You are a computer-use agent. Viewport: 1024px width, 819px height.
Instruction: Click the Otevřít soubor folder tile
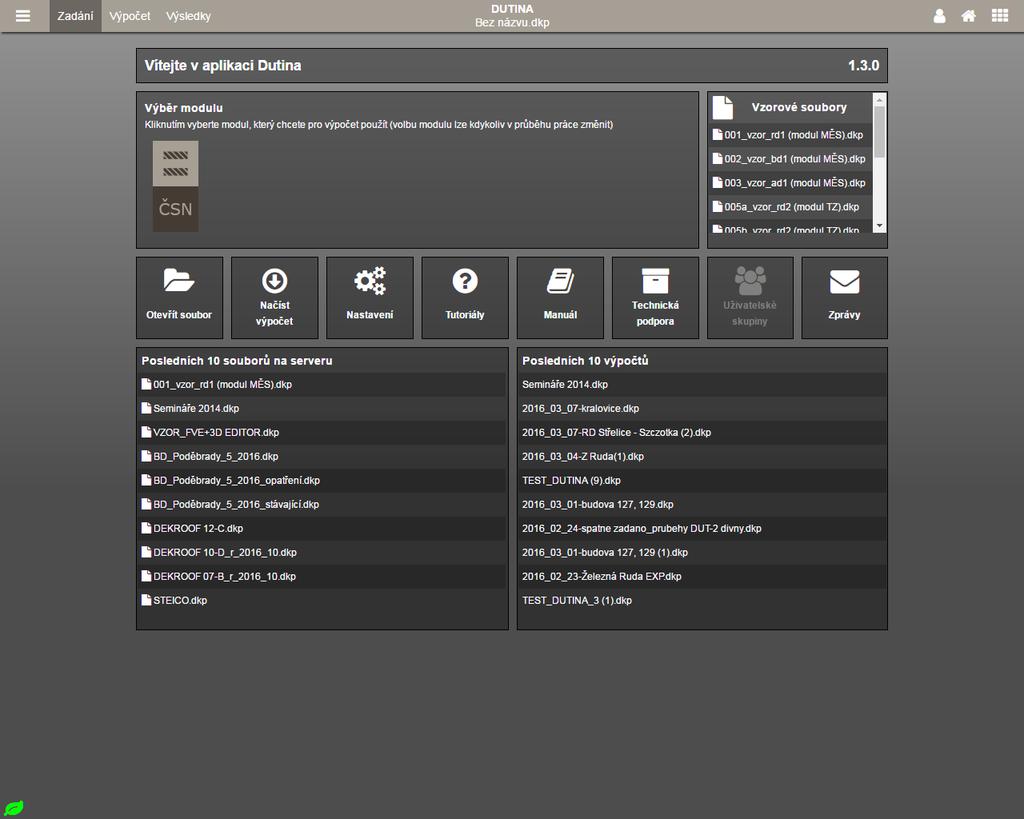click(180, 298)
